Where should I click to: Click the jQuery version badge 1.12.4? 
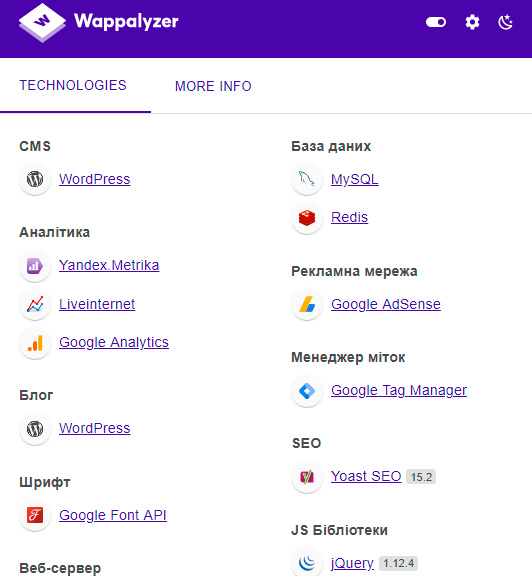point(398,563)
